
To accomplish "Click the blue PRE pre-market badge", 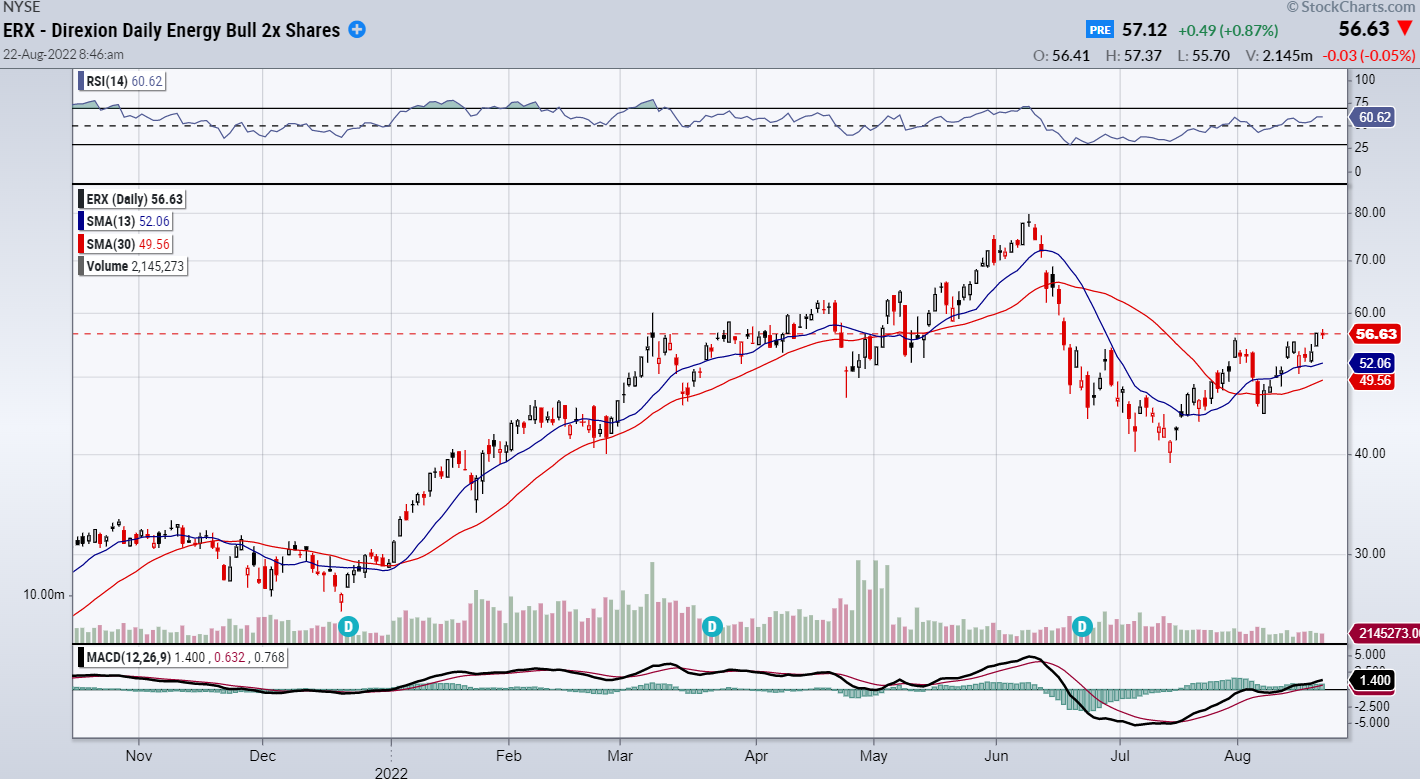I will [1100, 30].
